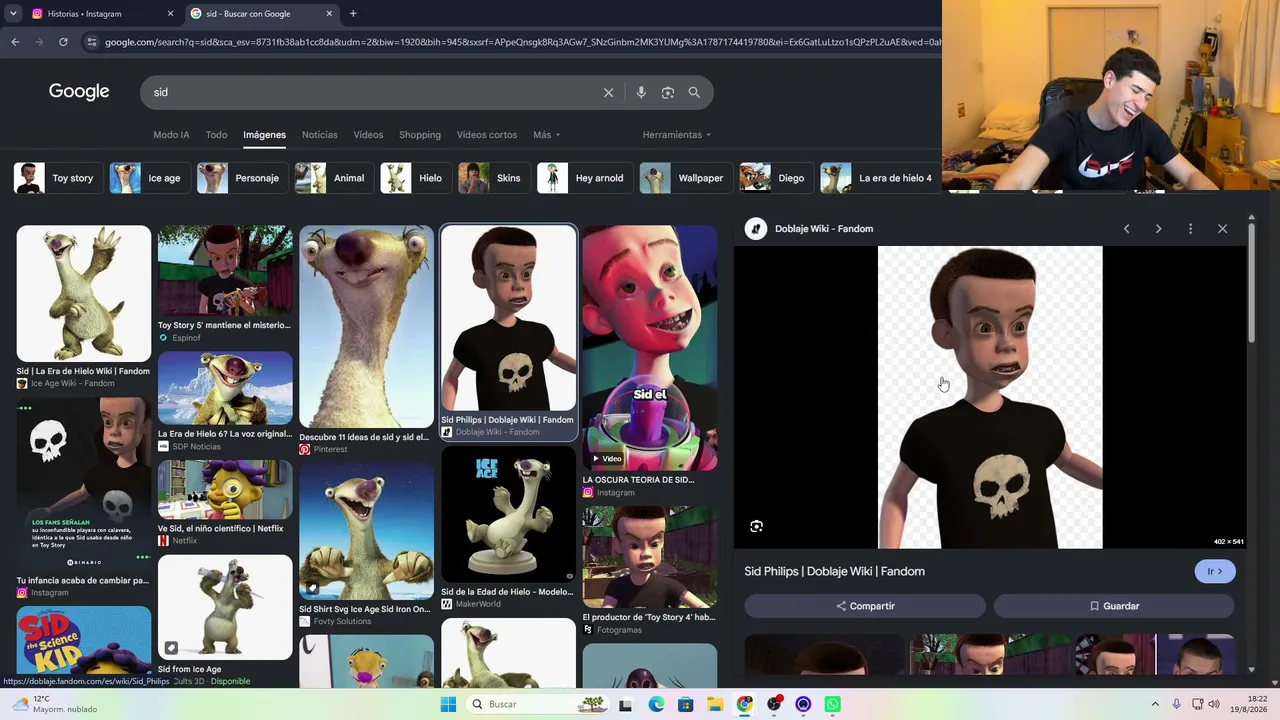Viewport: 1280px width, 720px height.
Task: Filter images by the Wallpaper chip
Action: pyautogui.click(x=685, y=178)
